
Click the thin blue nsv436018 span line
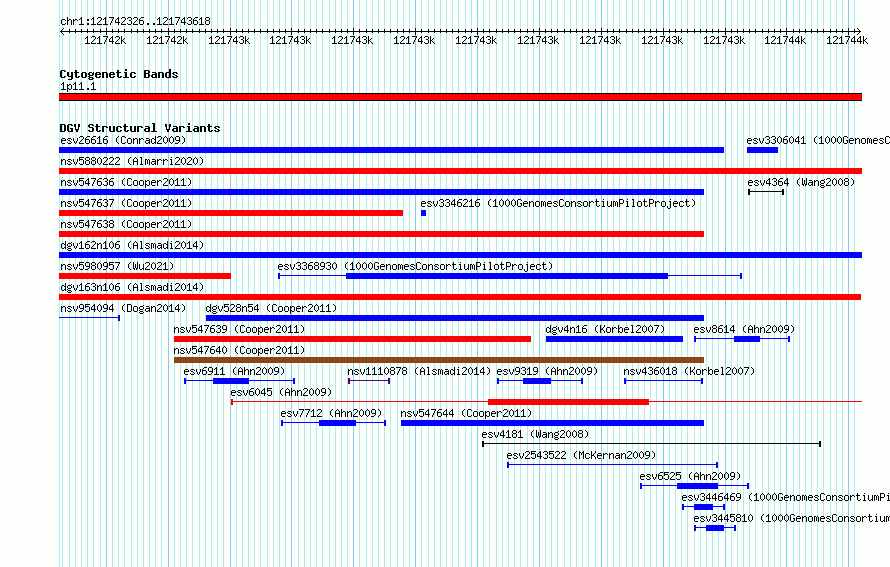pyautogui.click(x=664, y=381)
